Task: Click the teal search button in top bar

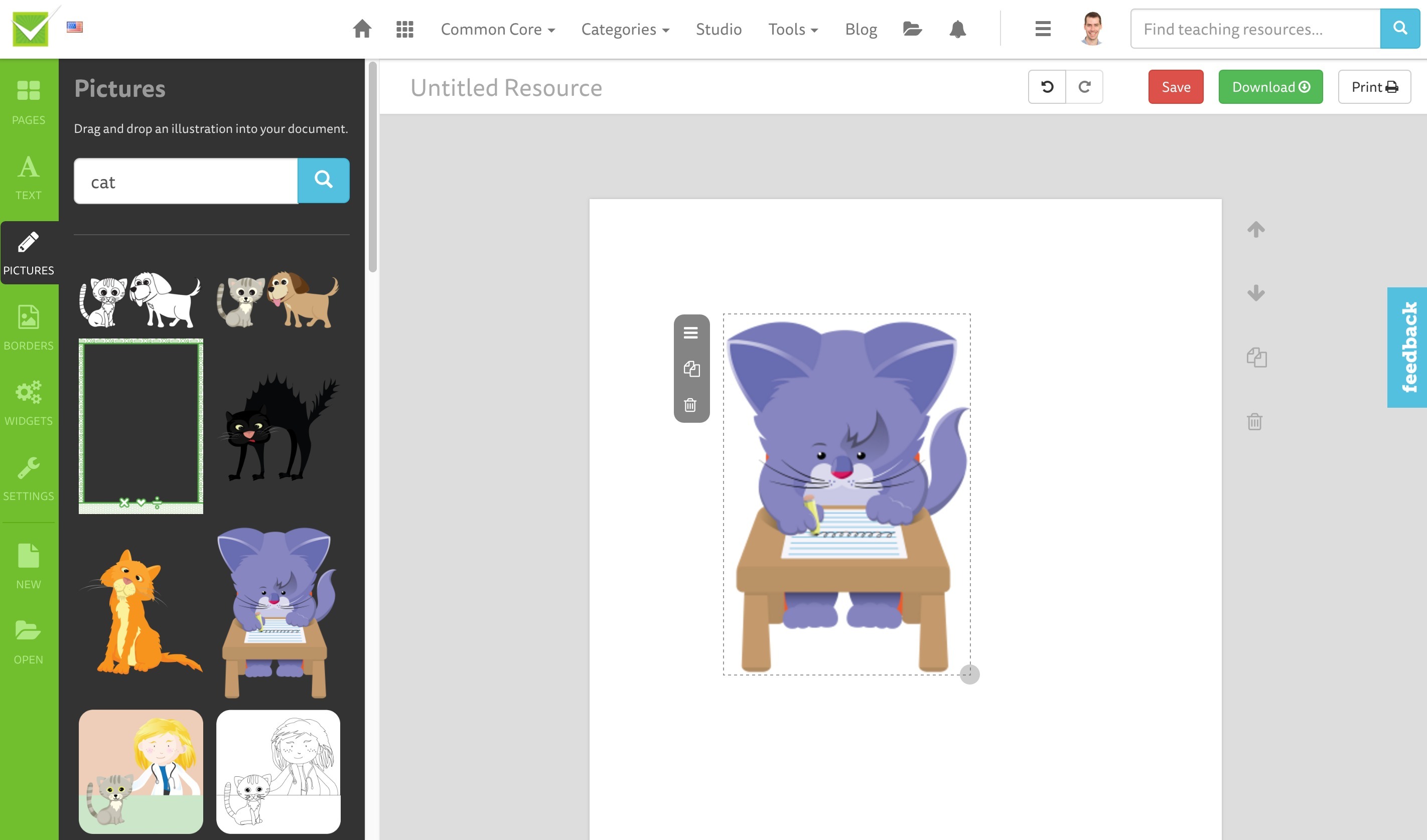Action: [x=1399, y=28]
